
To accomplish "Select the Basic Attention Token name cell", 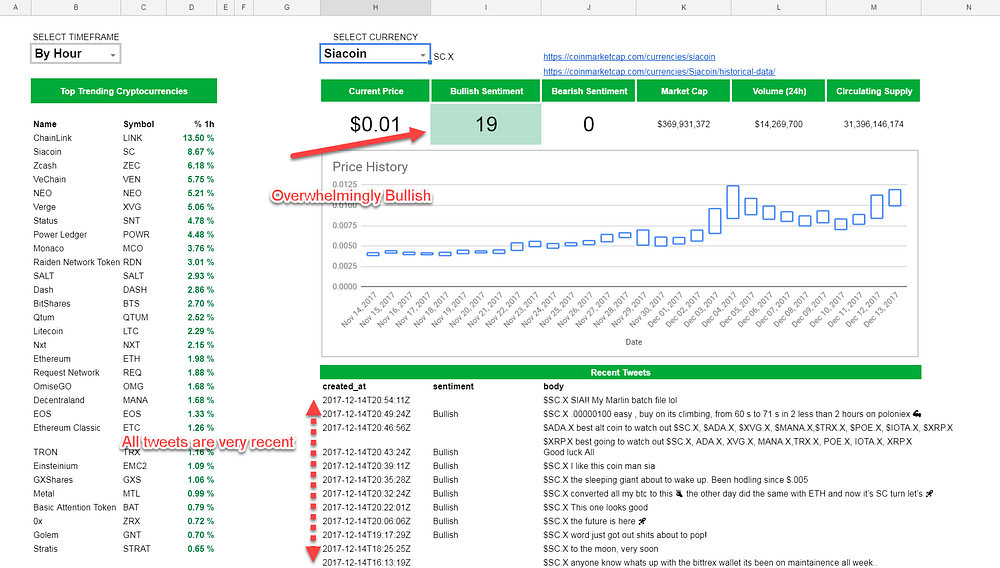I will 75,507.
